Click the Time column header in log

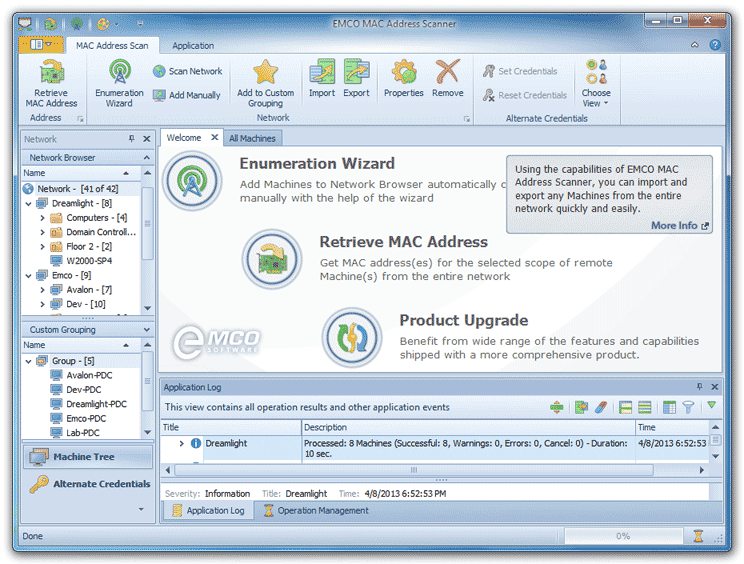pyautogui.click(x=671, y=427)
